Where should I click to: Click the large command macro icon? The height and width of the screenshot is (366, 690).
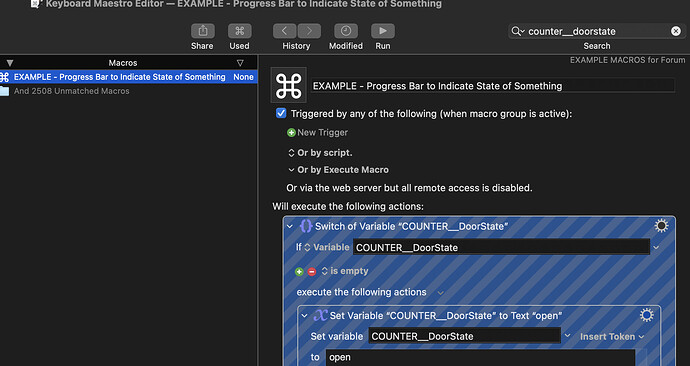pyautogui.click(x=289, y=85)
